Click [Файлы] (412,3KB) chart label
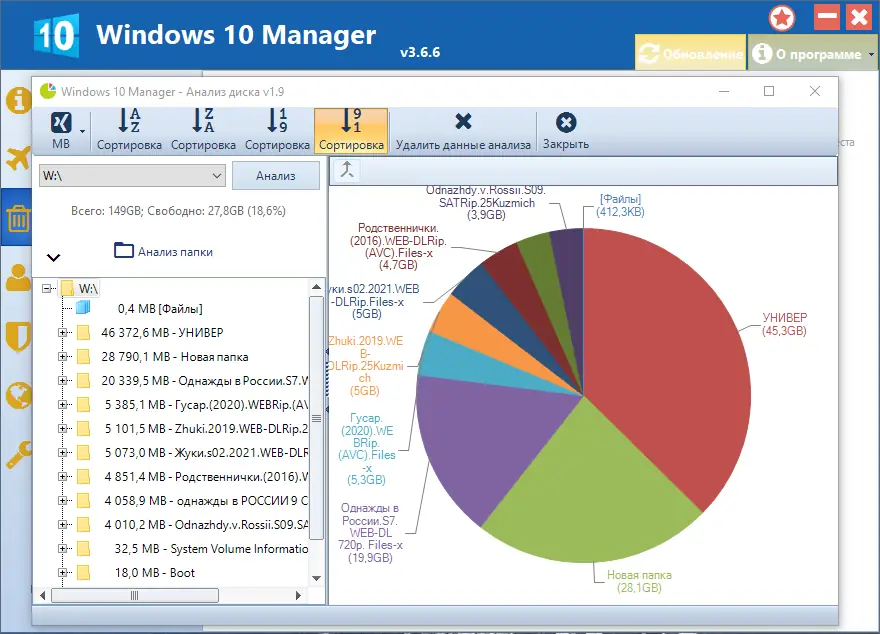Viewport: 880px width, 634px height. (620, 205)
